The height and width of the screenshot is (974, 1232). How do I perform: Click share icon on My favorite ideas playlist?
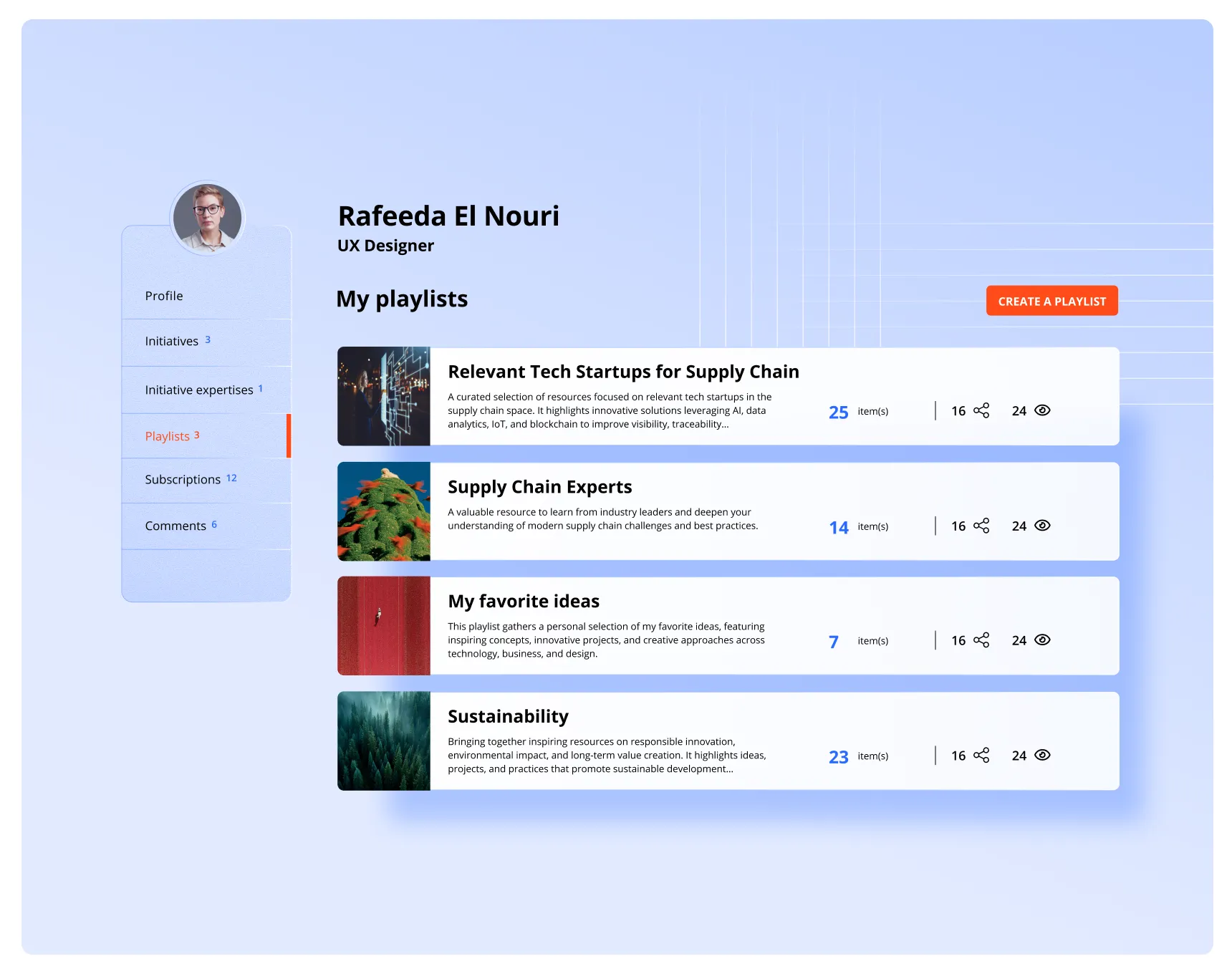pyautogui.click(x=981, y=640)
